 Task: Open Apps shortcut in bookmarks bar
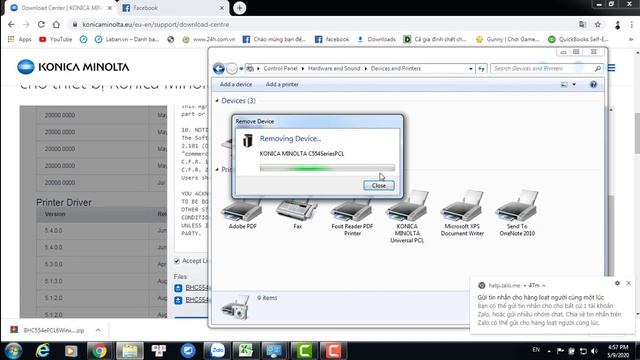tap(20, 39)
